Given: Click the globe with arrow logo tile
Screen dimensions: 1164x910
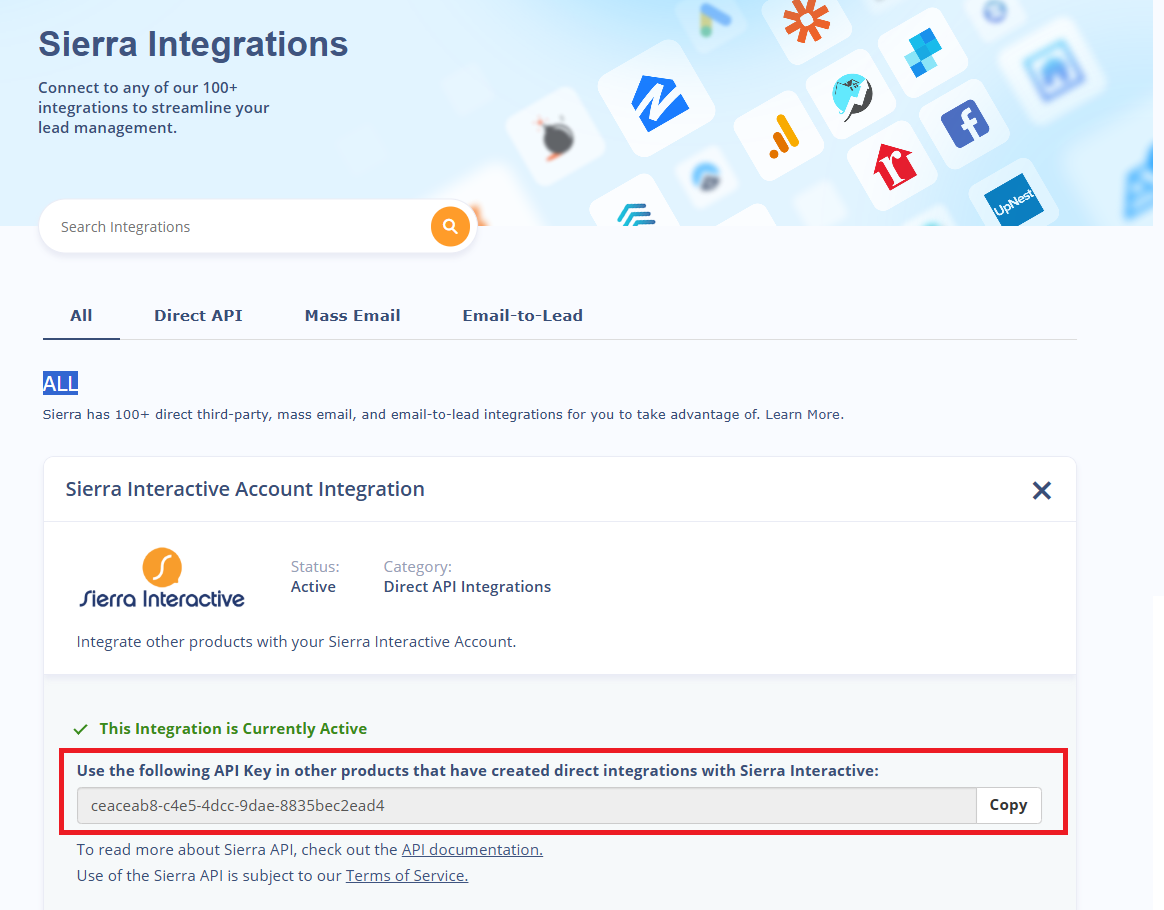Looking at the screenshot, I should (x=852, y=96).
